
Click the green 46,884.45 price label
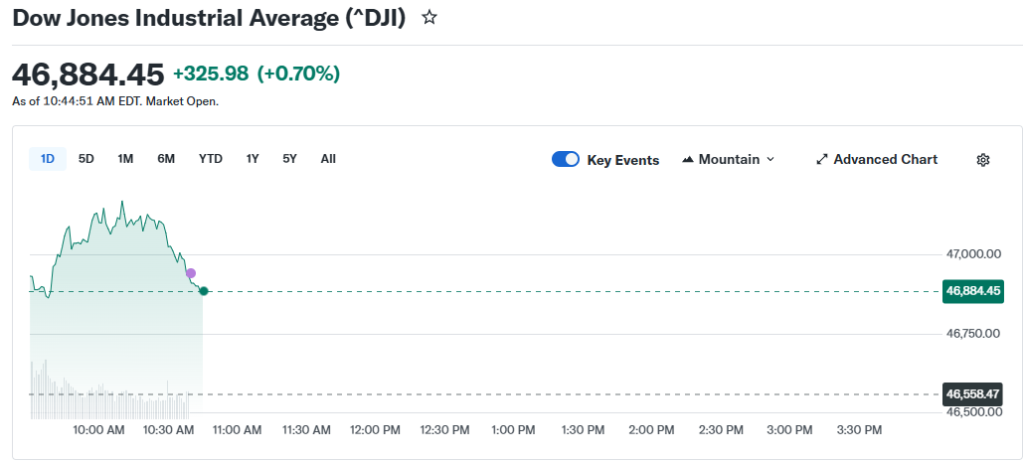point(972,291)
